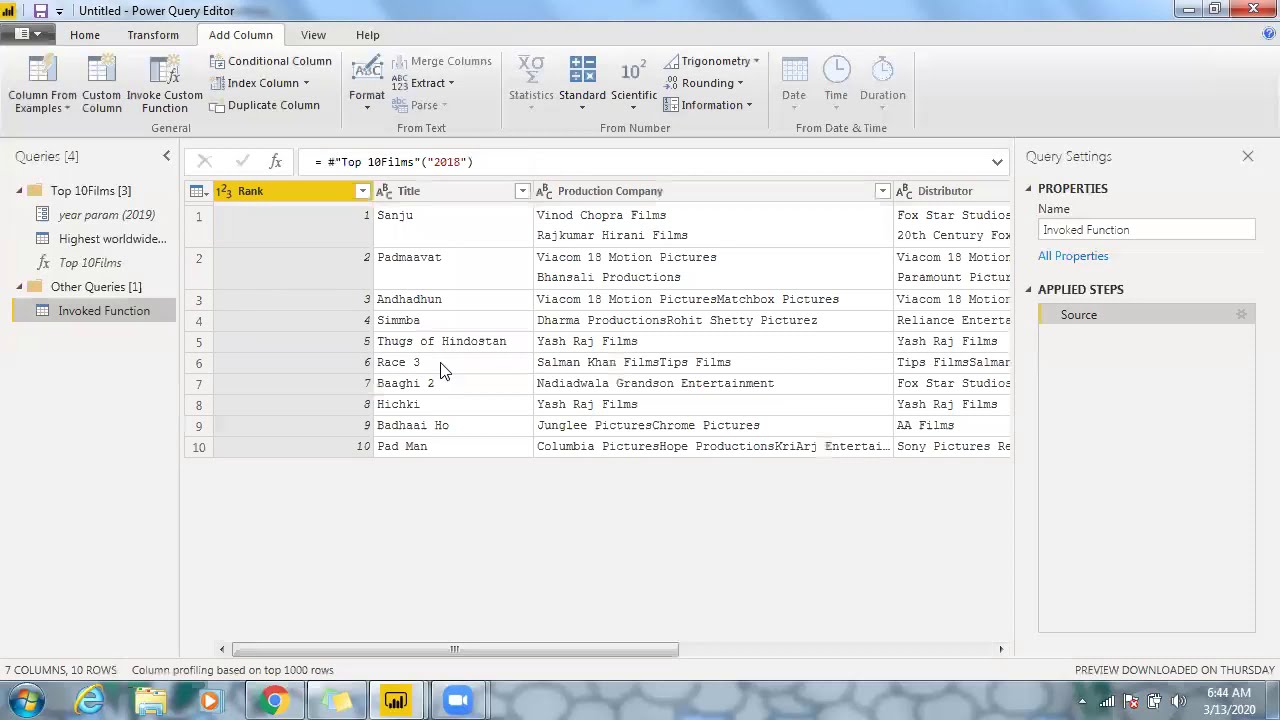The height and width of the screenshot is (720, 1280).
Task: Select the Distributor column header
Action: click(953, 191)
